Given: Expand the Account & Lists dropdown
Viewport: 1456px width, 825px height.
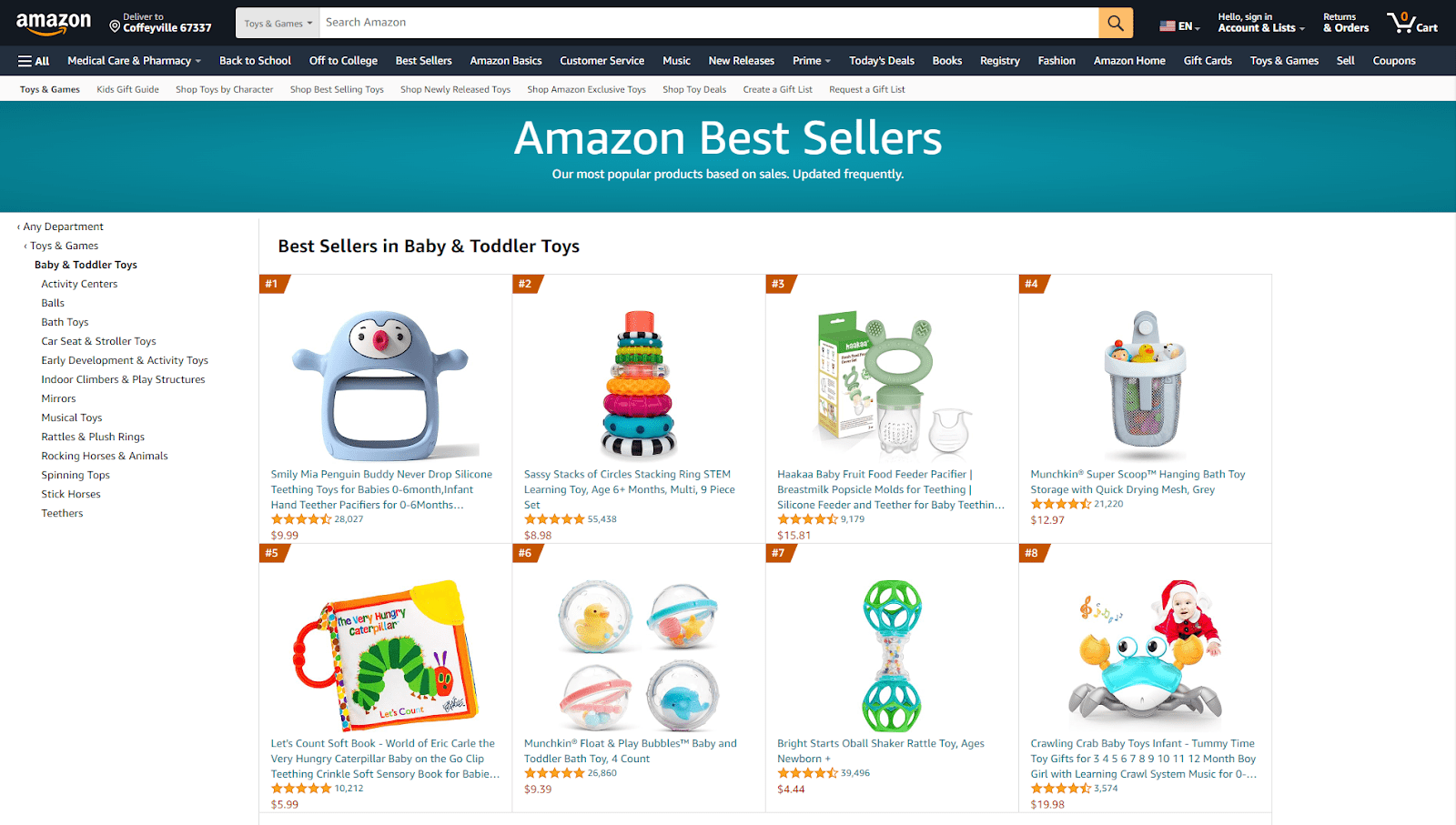Looking at the screenshot, I should 1261,28.
